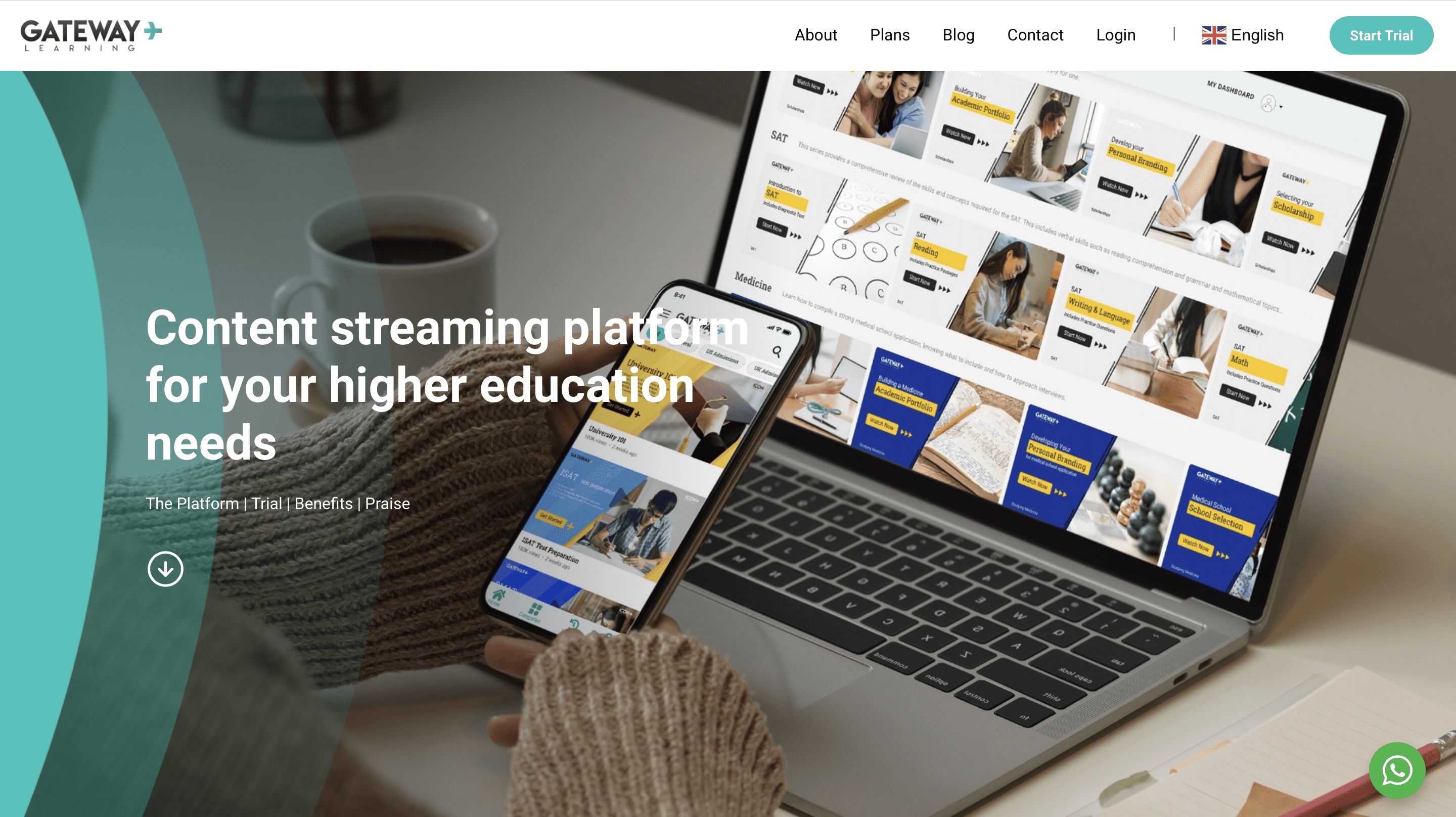Click the WhatsApp contact icon
Image resolution: width=1456 pixels, height=817 pixels.
[1398, 770]
